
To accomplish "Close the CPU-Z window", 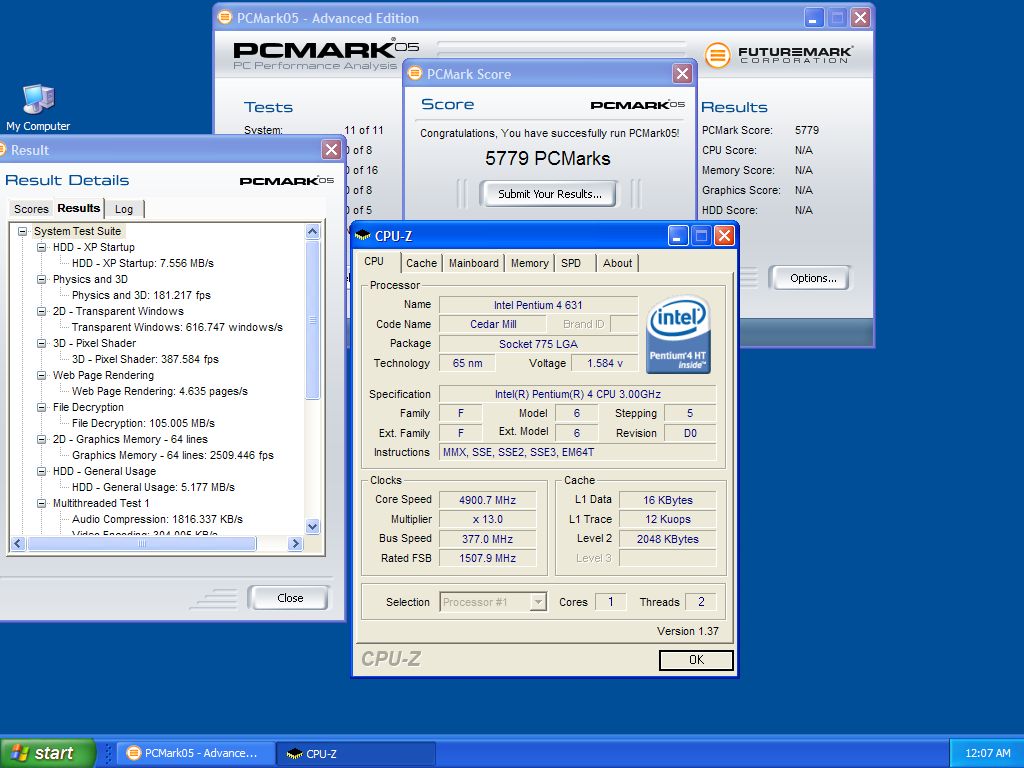I will [x=724, y=236].
